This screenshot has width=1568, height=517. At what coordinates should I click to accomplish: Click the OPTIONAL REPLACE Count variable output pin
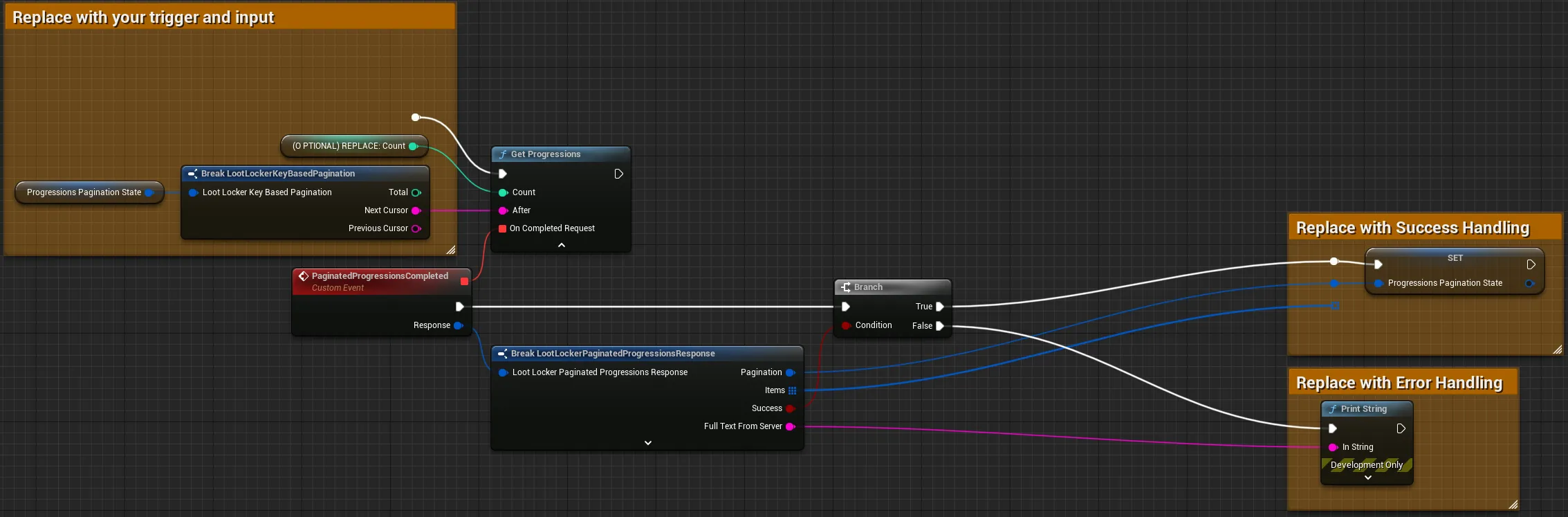[x=413, y=146]
